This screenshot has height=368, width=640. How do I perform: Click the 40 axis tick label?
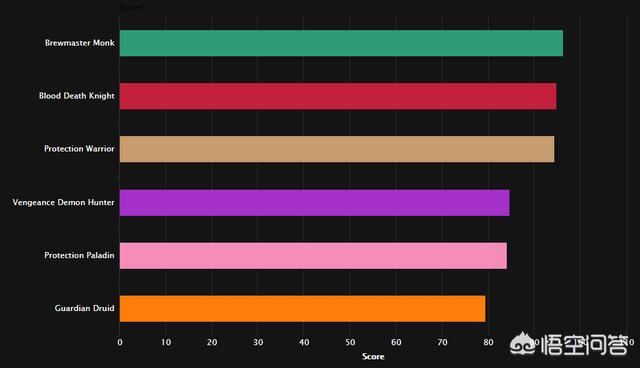click(304, 342)
